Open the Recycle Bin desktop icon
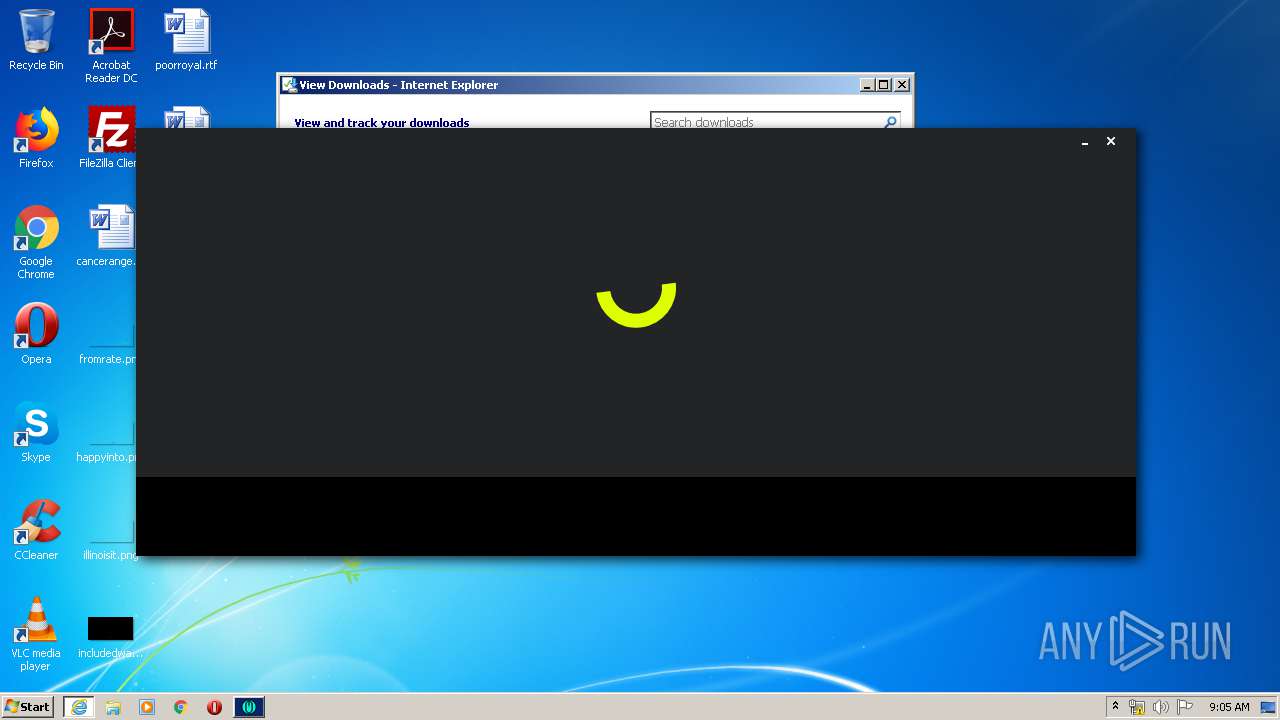The width and height of the screenshot is (1280, 720). 36,40
